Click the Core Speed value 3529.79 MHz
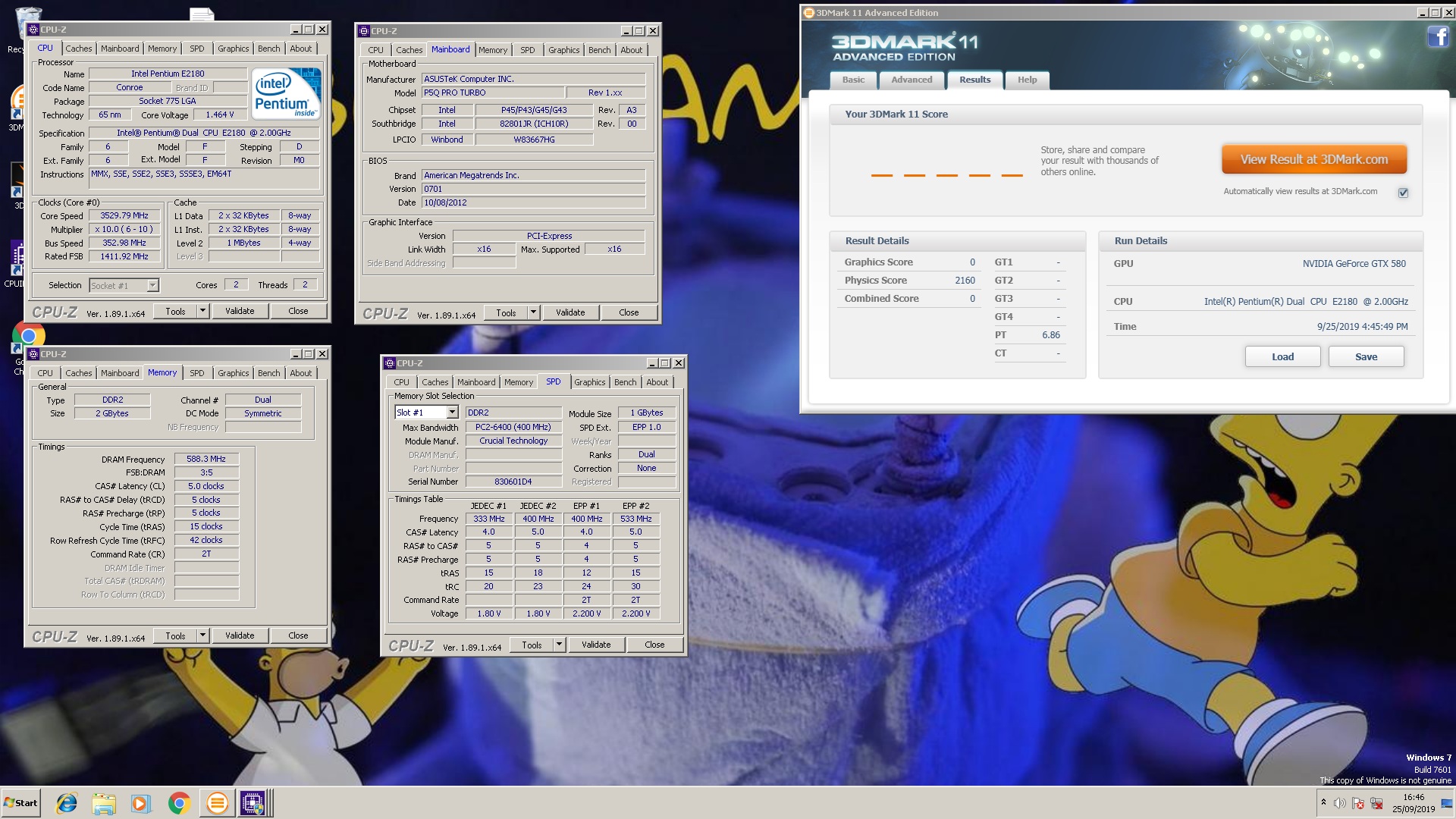Viewport: 1456px width, 819px height. click(x=124, y=215)
